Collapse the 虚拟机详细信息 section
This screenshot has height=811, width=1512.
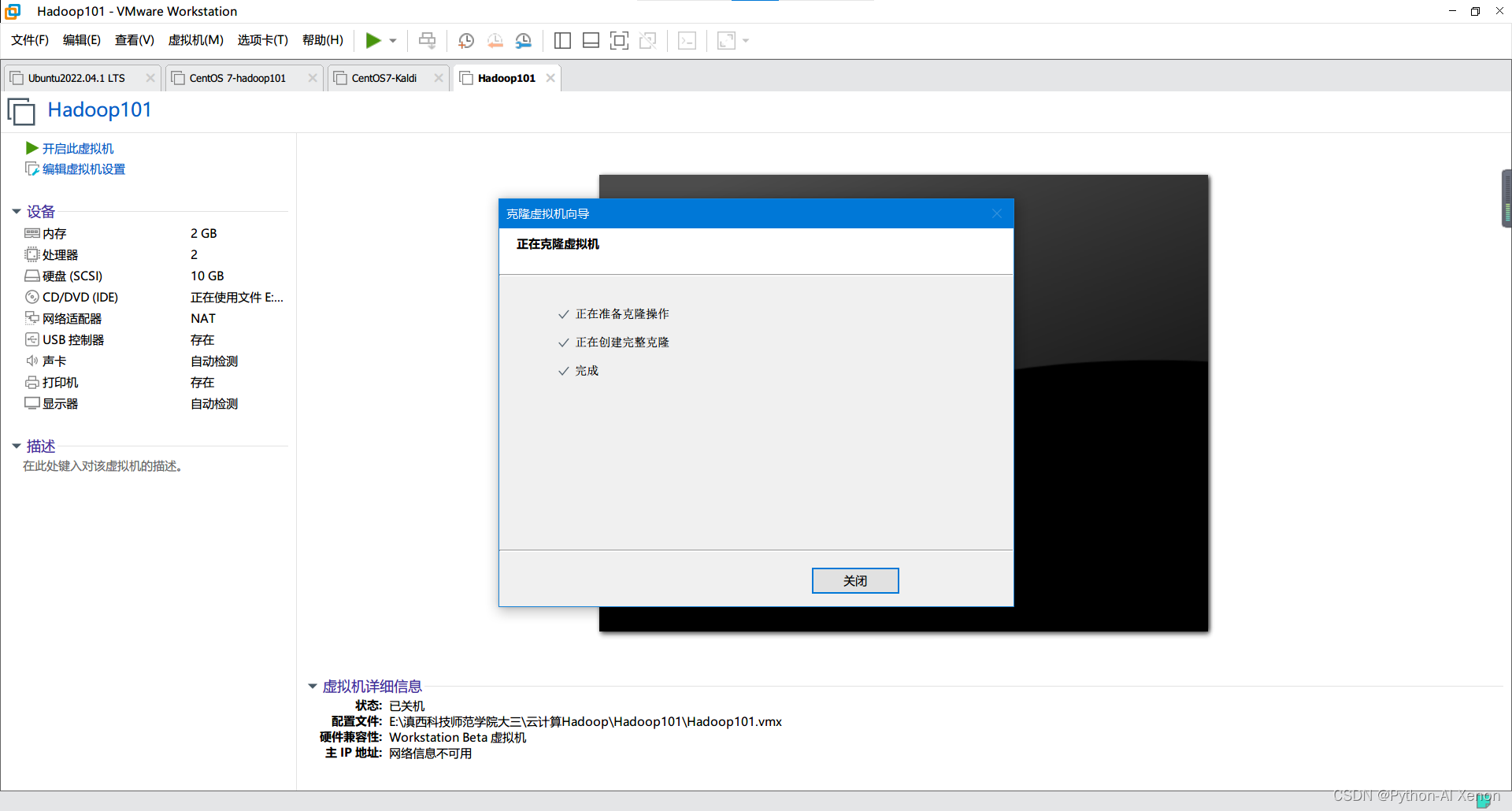coord(313,687)
